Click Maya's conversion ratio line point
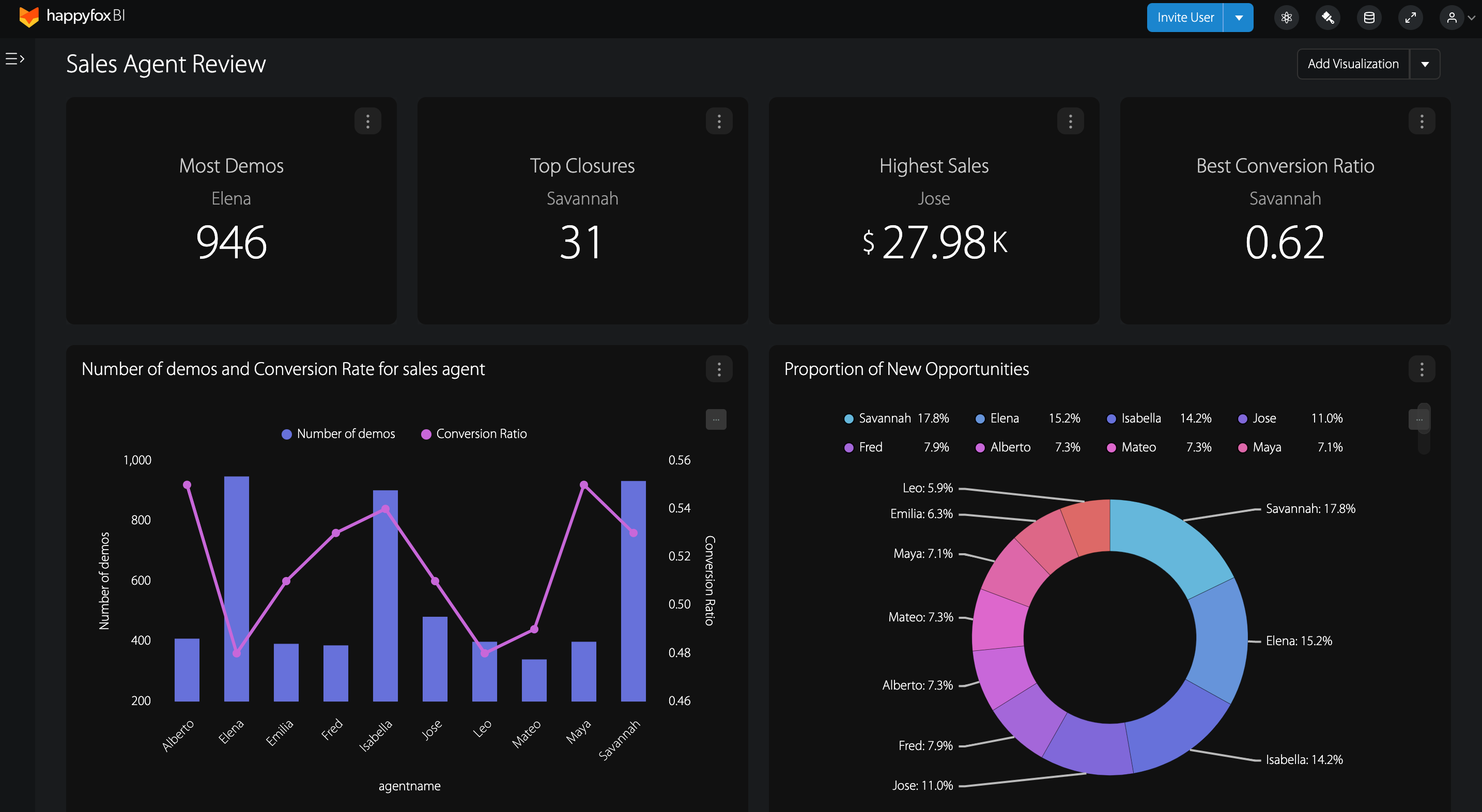Image resolution: width=1482 pixels, height=812 pixels. point(584,485)
